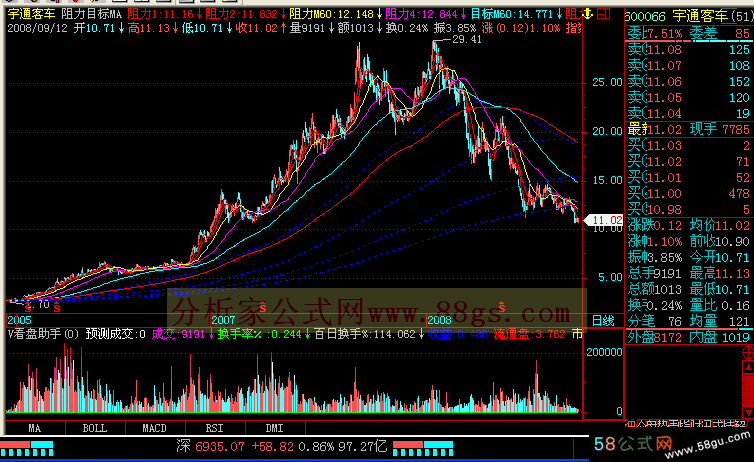
Task: Click the 200000 volume axis label
Action: pyautogui.click(x=604, y=352)
